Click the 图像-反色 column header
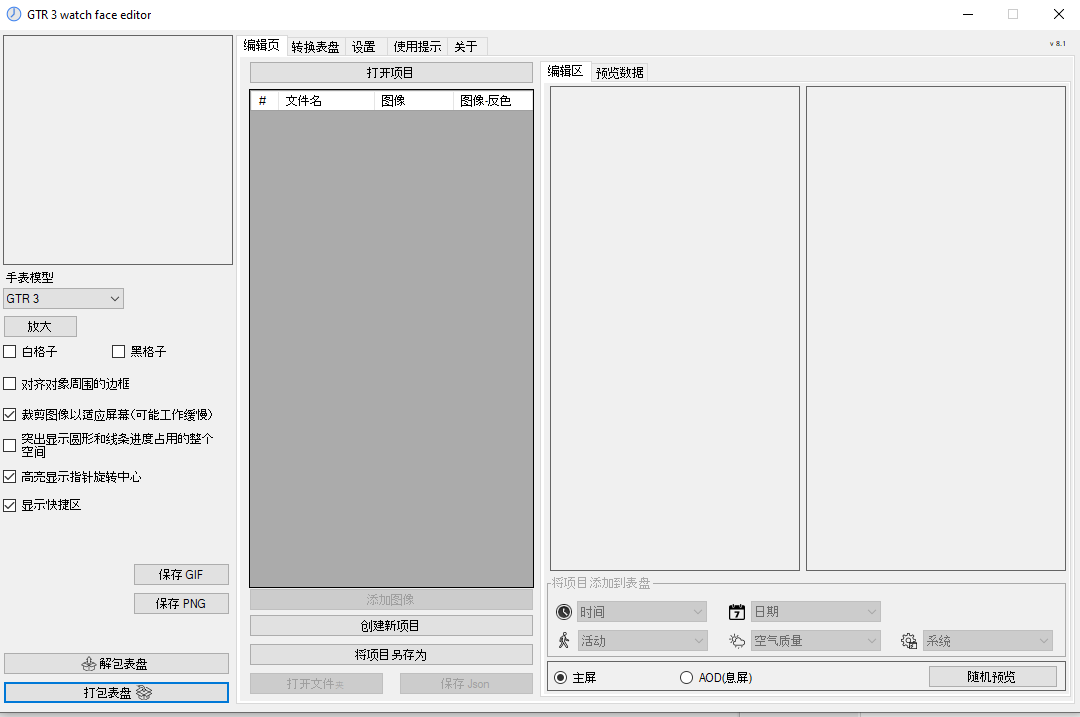This screenshot has width=1080, height=717. [492, 101]
